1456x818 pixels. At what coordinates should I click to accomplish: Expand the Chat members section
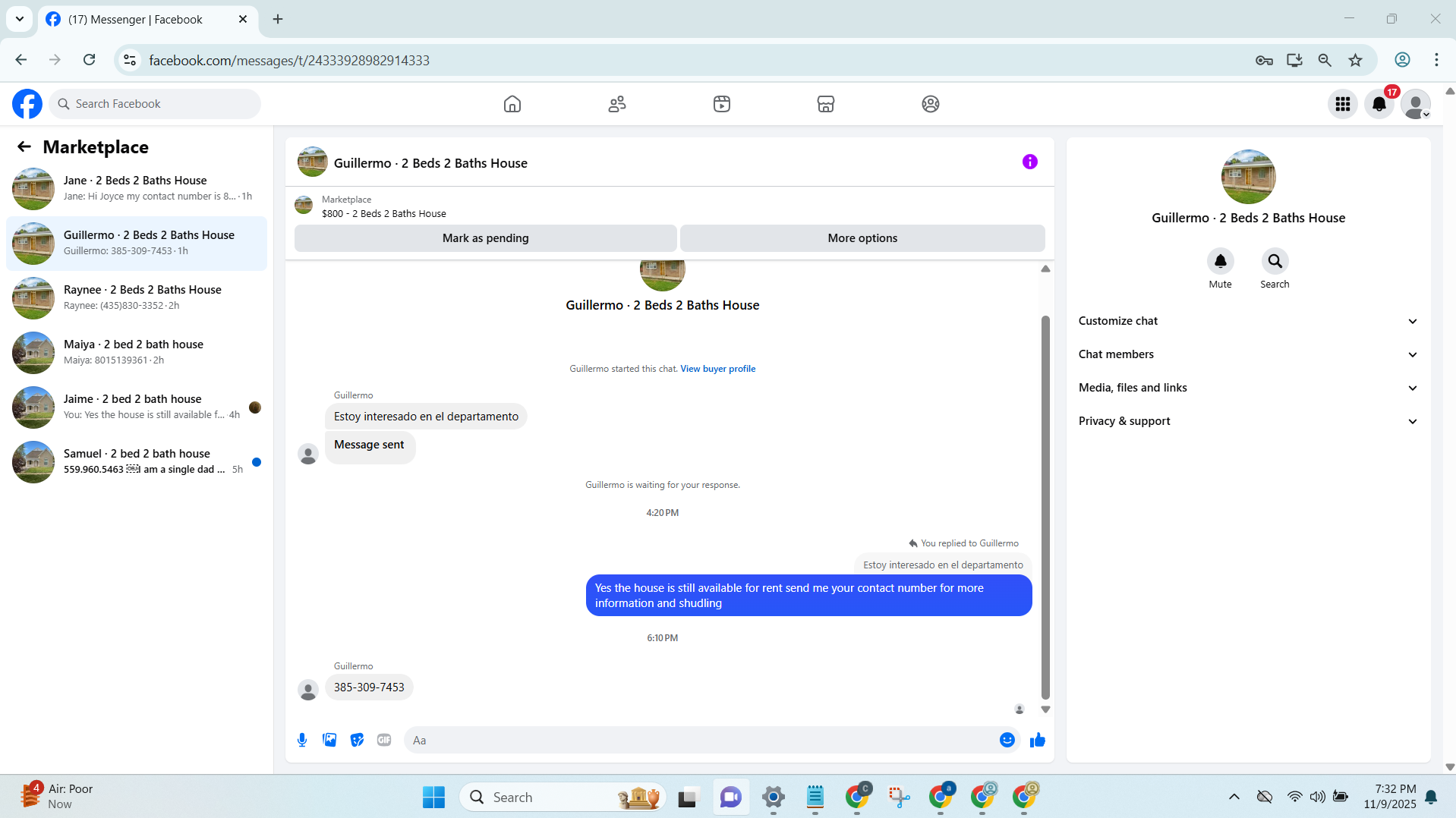(x=1249, y=354)
